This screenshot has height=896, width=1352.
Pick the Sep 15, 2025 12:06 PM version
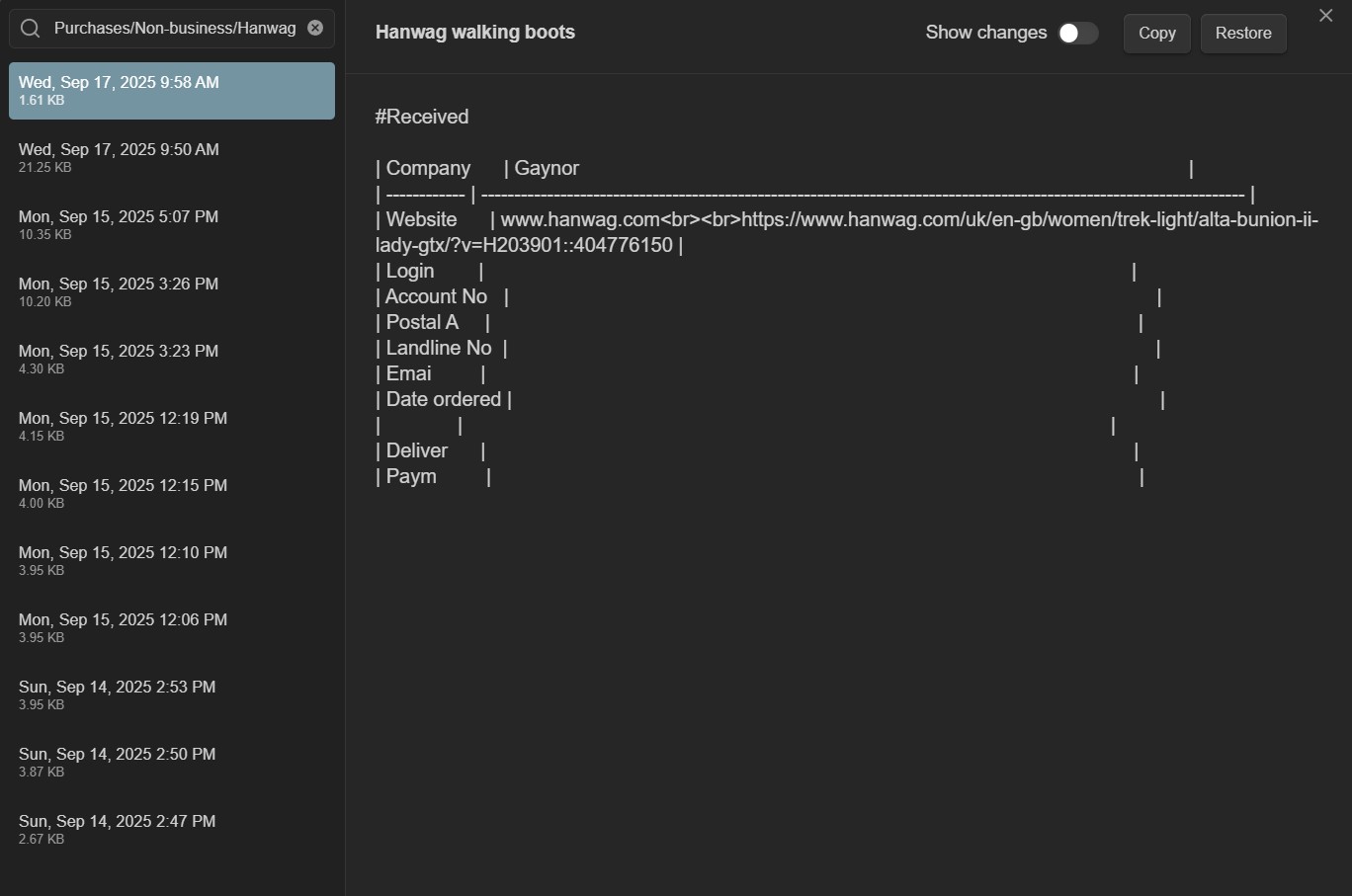(x=171, y=628)
